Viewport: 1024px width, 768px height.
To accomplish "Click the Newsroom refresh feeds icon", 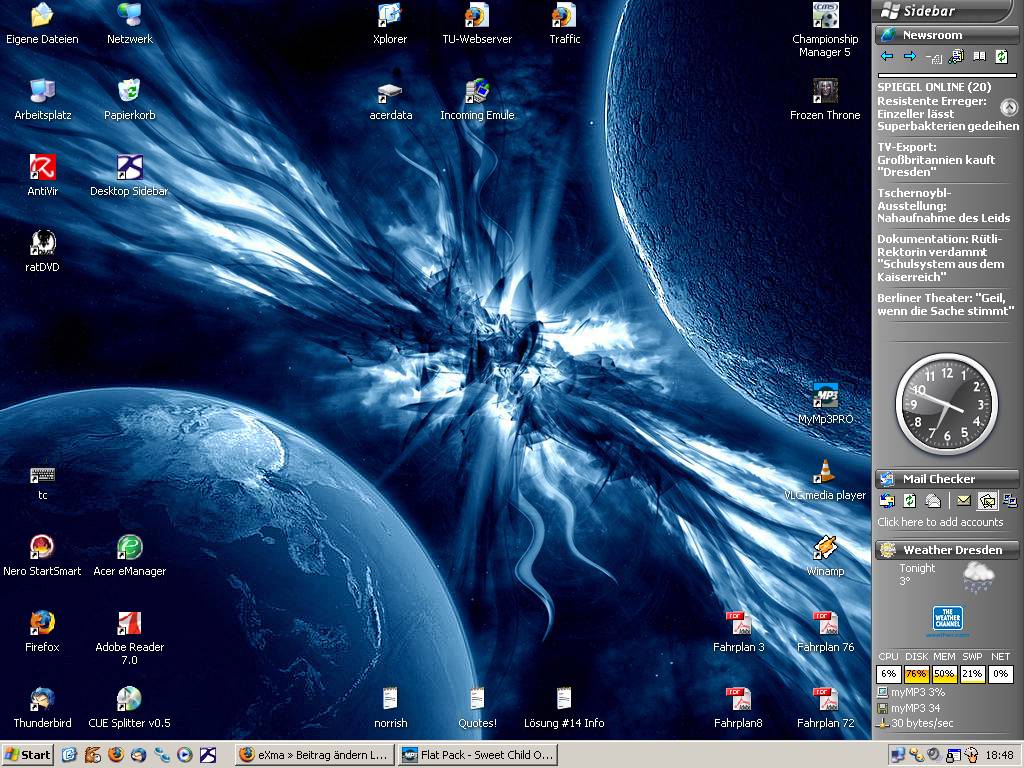I will 1001,57.
